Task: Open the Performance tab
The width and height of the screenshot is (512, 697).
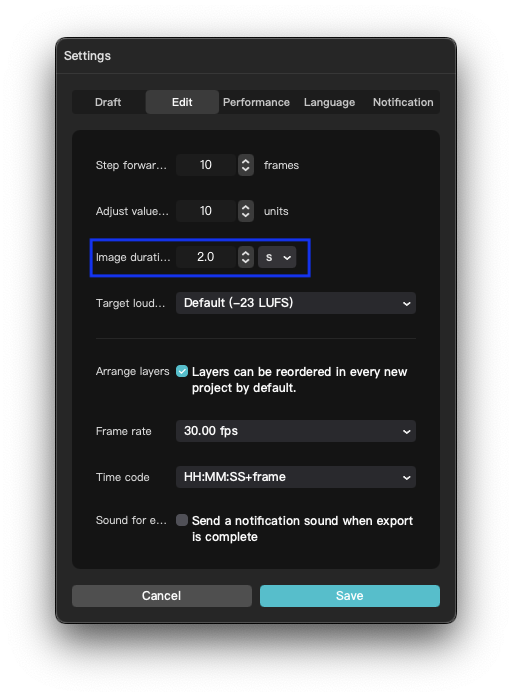Action: click(x=256, y=102)
